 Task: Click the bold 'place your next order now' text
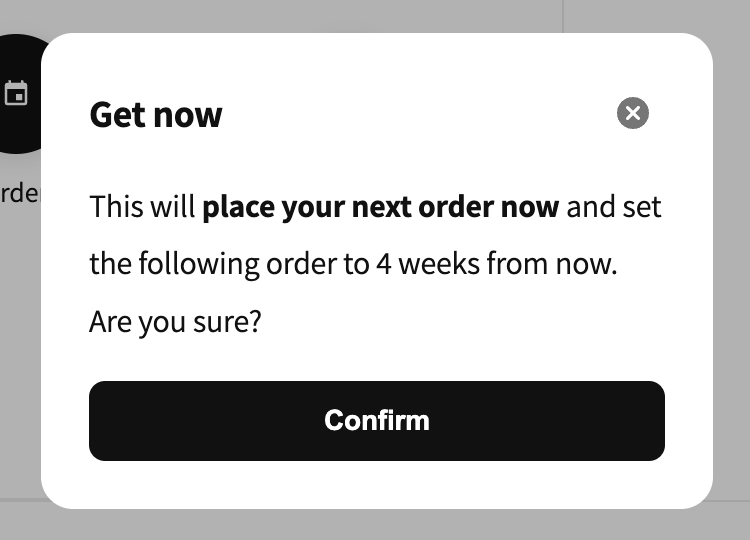pyautogui.click(x=381, y=207)
